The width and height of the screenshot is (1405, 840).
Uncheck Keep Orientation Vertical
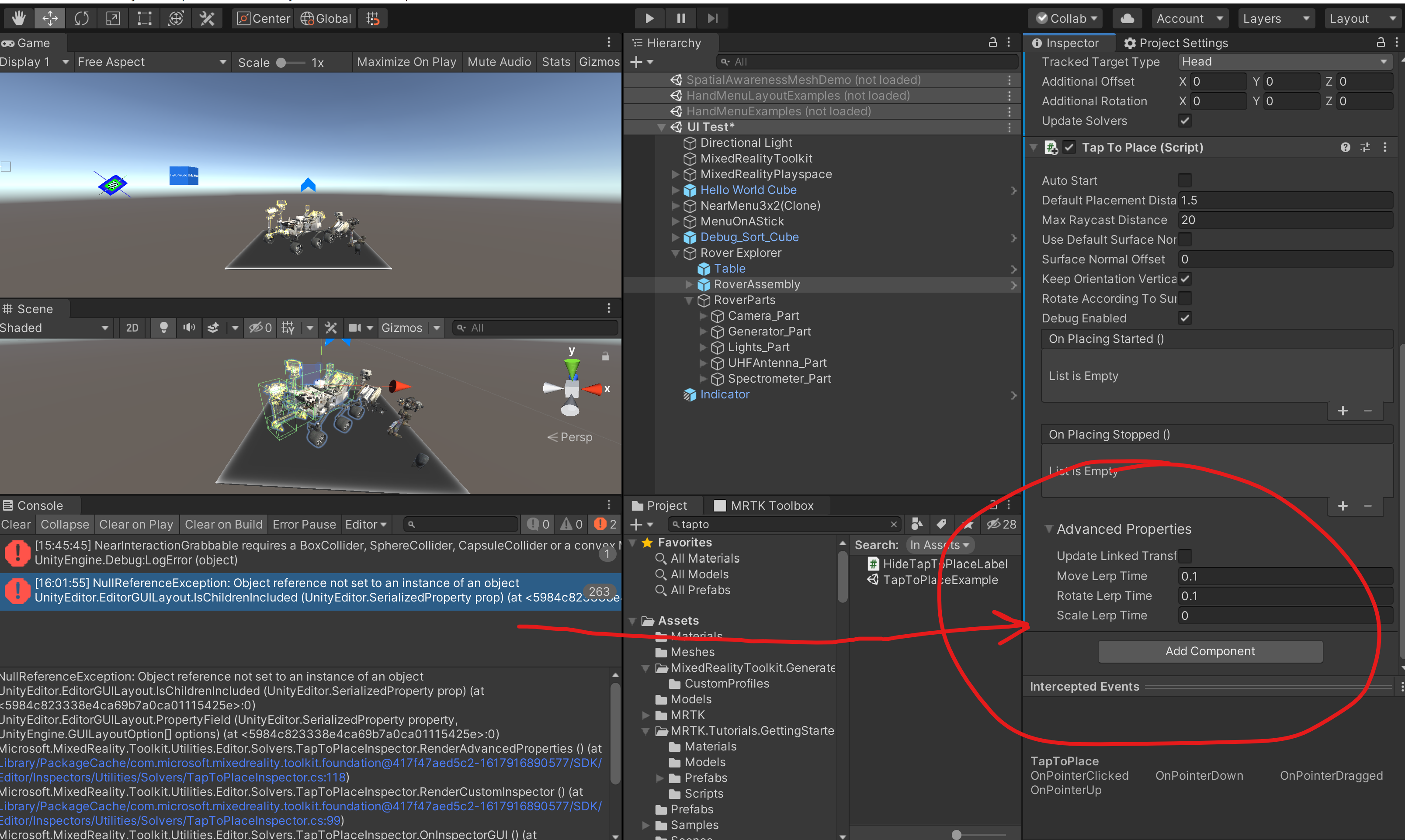coord(1185,279)
